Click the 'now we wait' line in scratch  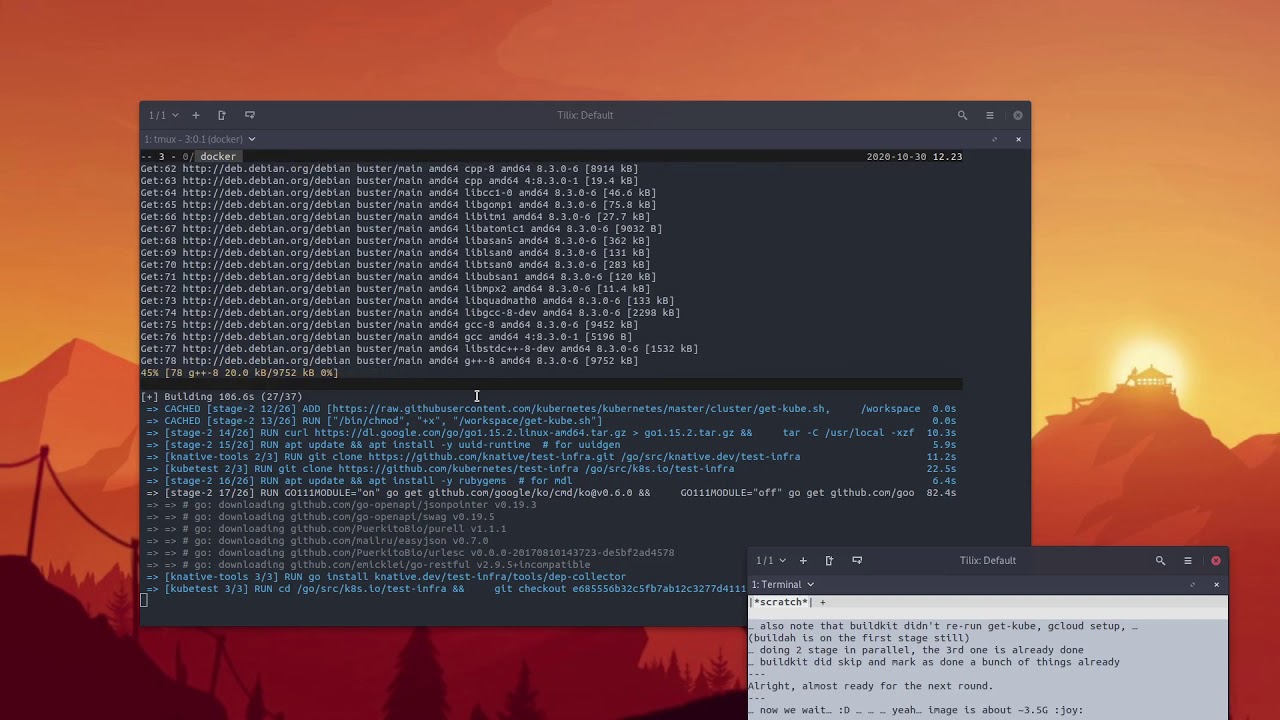click(915, 710)
